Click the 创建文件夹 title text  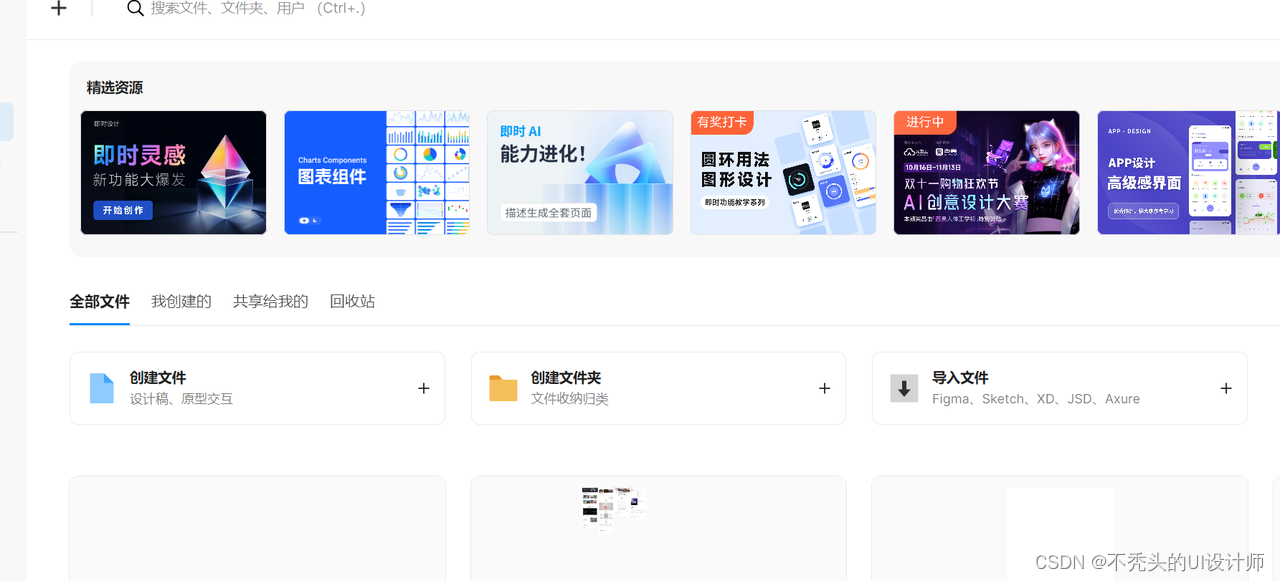(x=566, y=378)
